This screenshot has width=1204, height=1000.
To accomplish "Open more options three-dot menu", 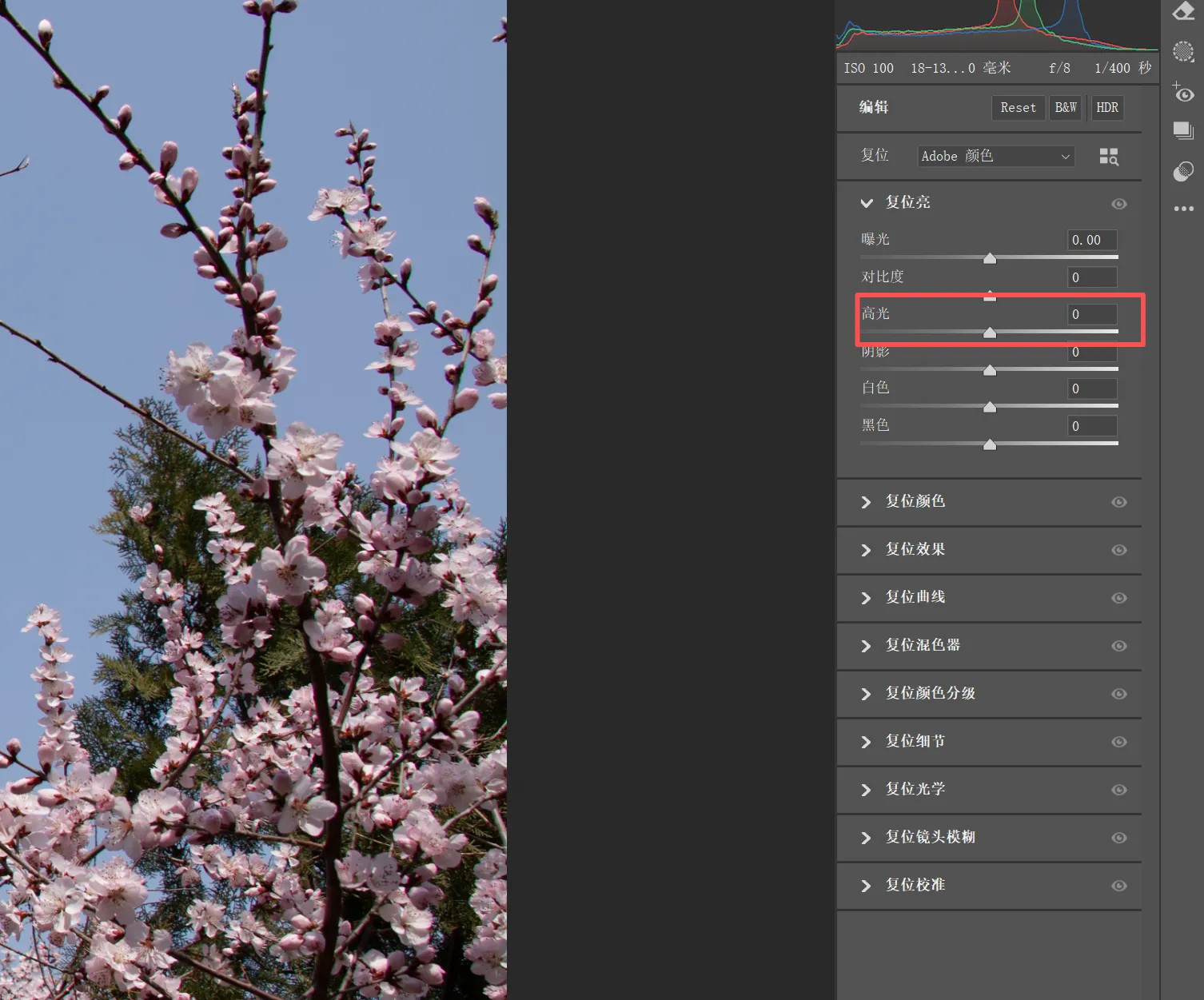I will [1183, 209].
